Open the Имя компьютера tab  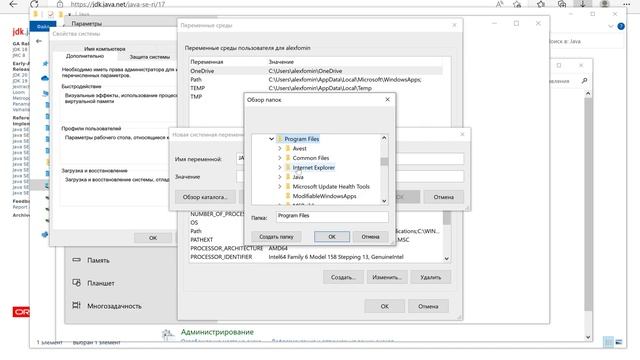point(104,49)
